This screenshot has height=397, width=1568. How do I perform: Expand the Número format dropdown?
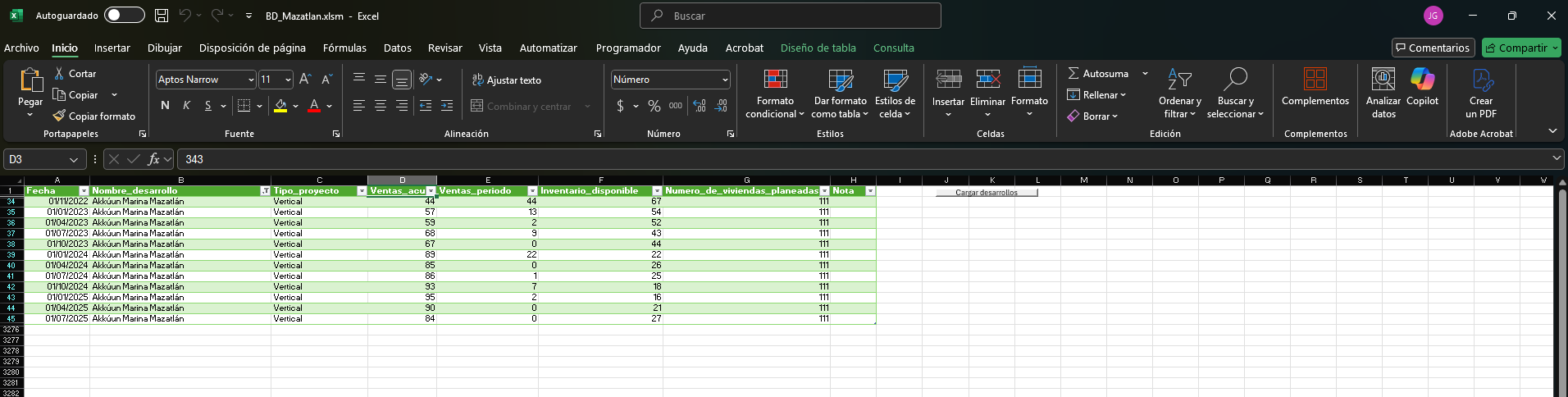(x=725, y=80)
